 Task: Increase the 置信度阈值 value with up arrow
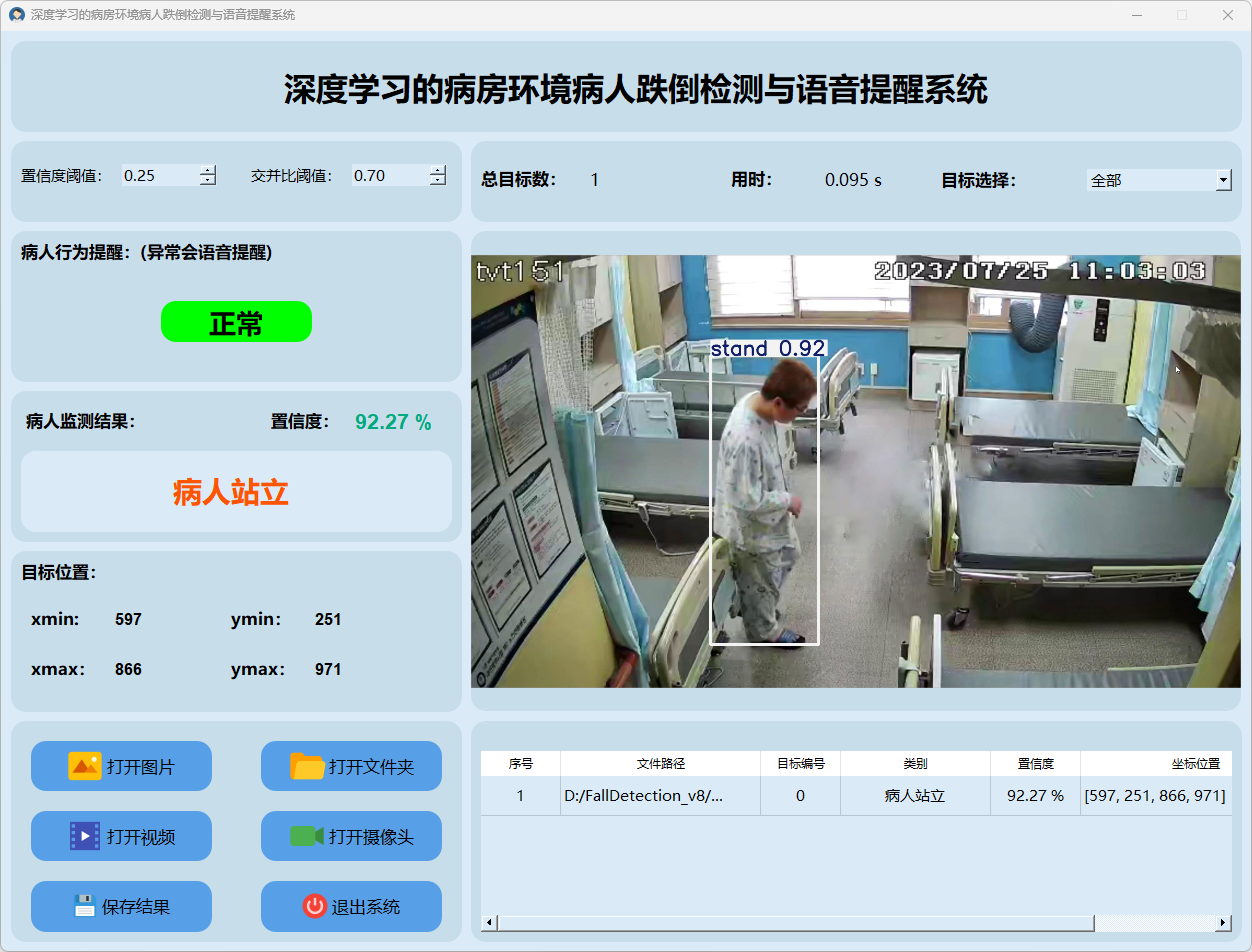coord(207,170)
